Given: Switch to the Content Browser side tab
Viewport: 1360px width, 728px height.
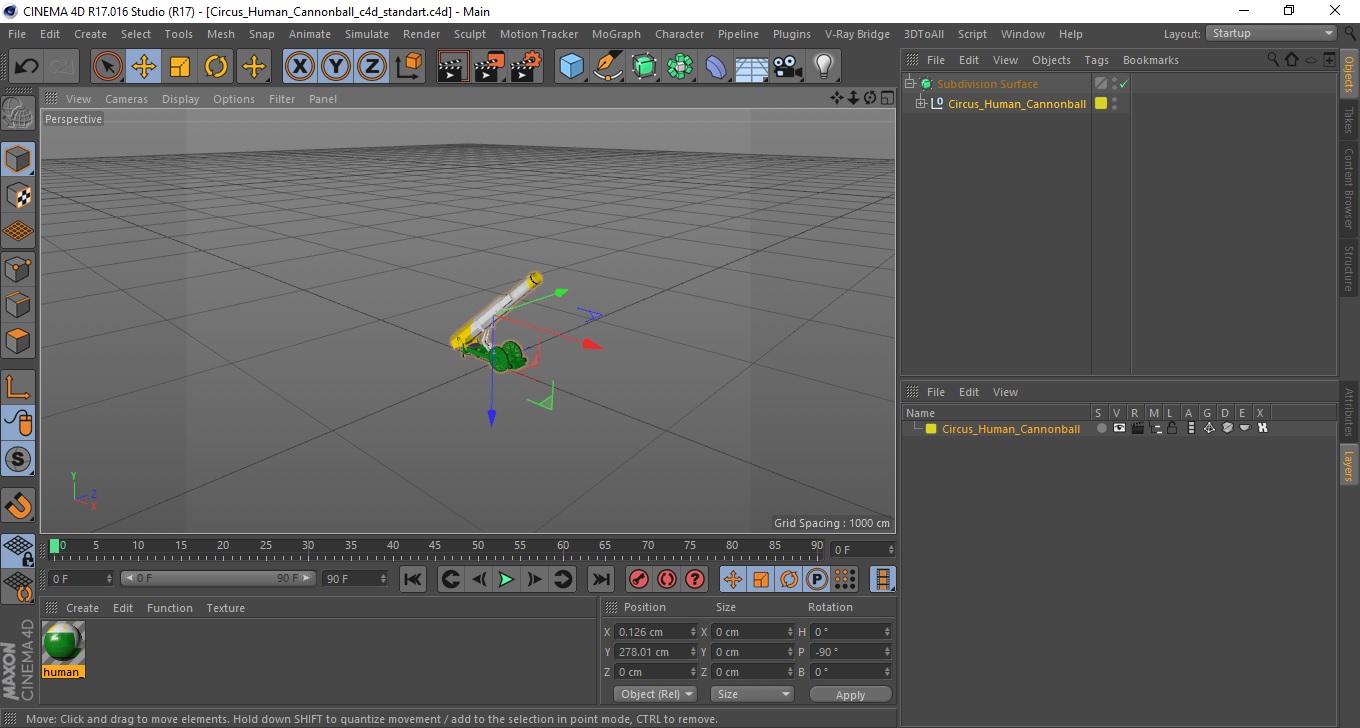Looking at the screenshot, I should (x=1348, y=189).
